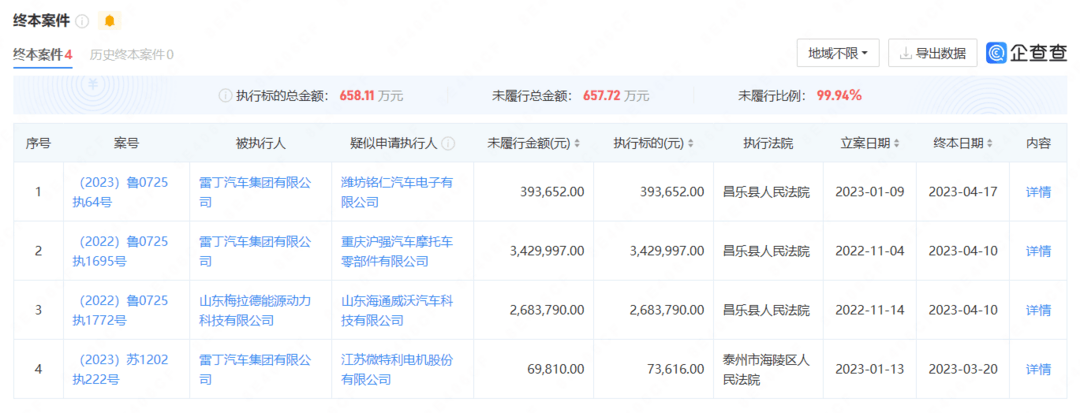
Task: Click the 企查查 logo
Action: click(x=1026, y=53)
